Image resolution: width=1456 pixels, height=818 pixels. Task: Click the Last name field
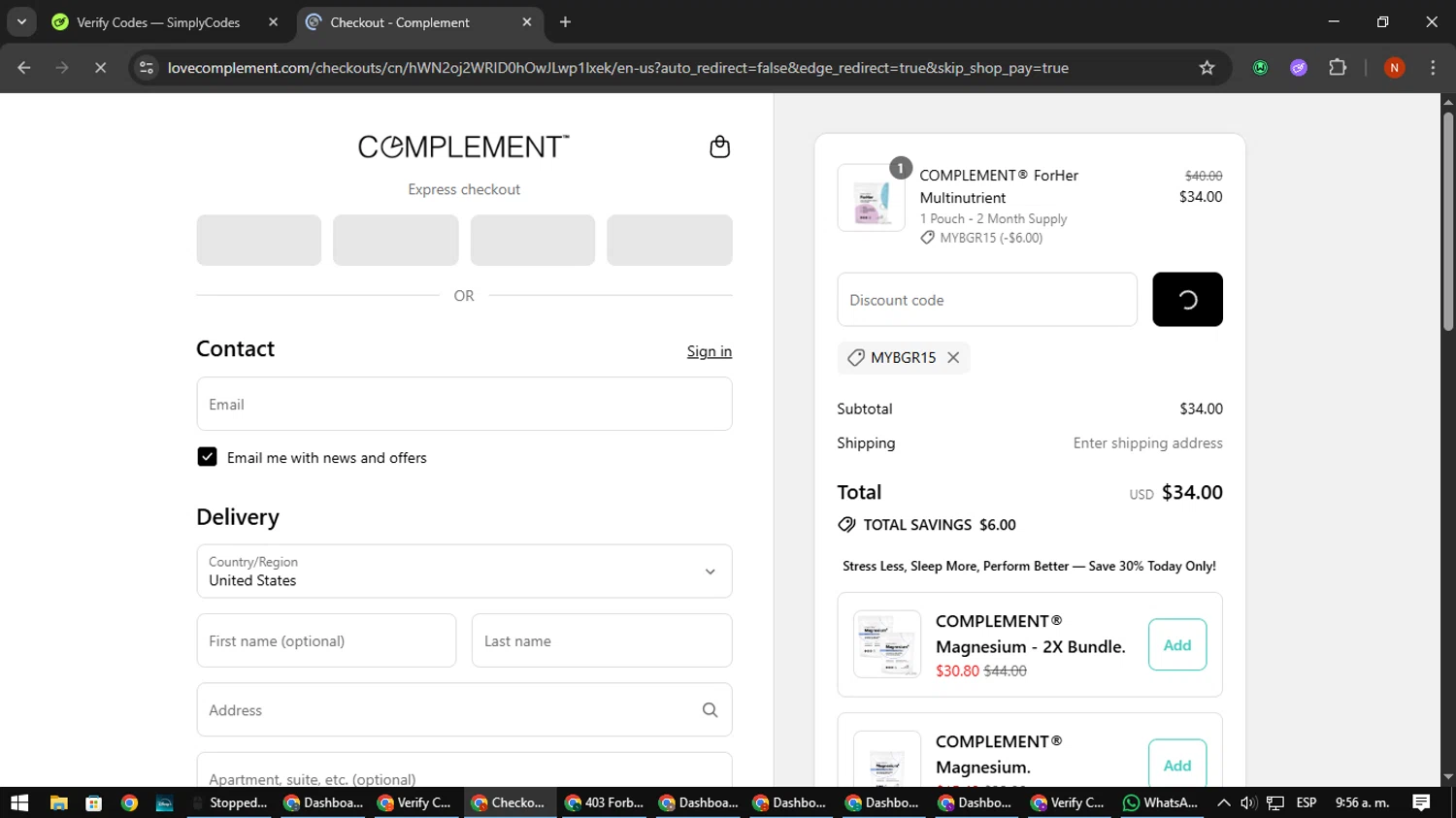pyautogui.click(x=602, y=640)
